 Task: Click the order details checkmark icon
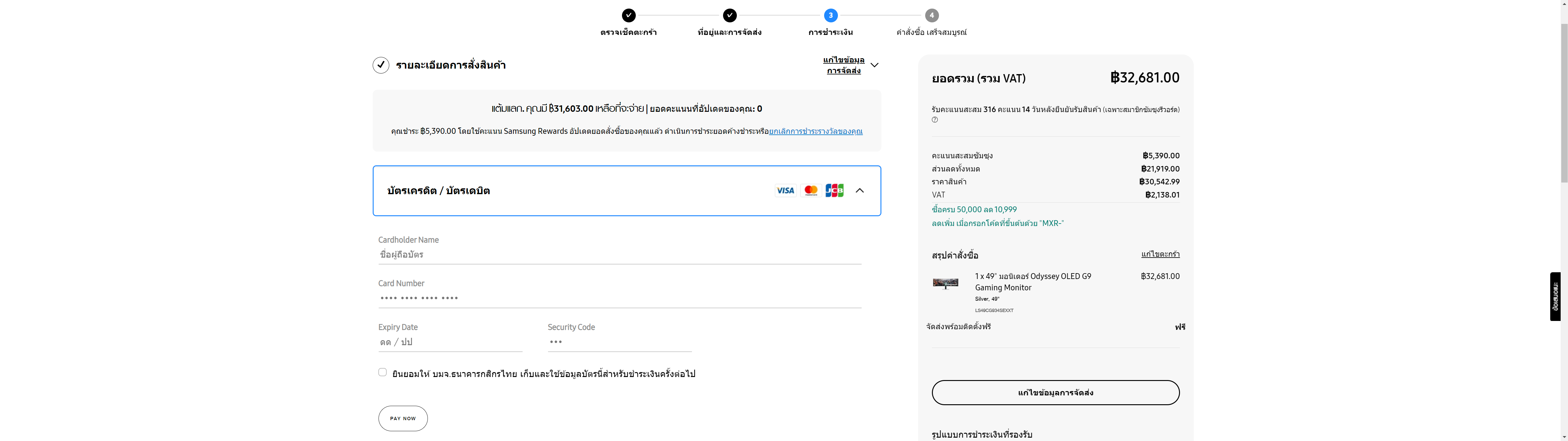coord(381,65)
